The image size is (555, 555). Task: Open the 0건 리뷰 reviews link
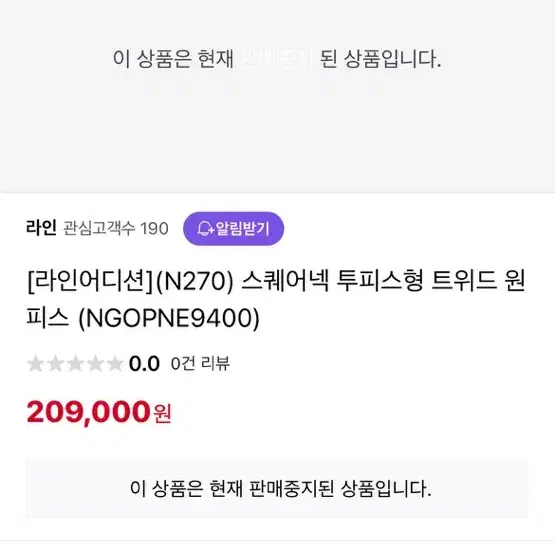click(200, 364)
